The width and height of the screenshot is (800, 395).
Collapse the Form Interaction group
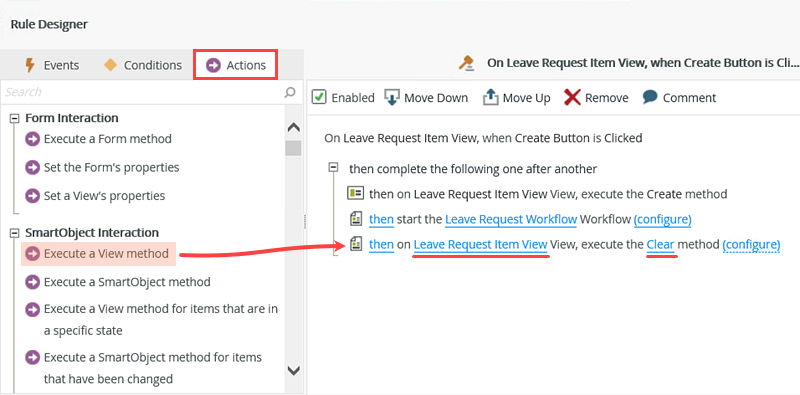pos(14,118)
